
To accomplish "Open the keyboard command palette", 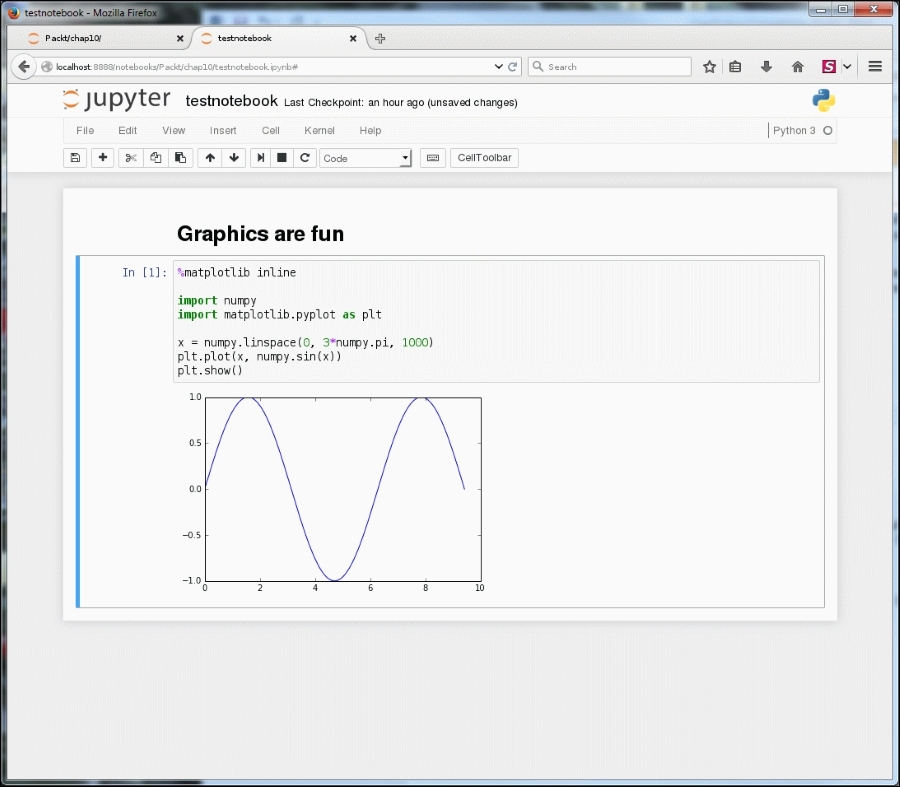I will pyautogui.click(x=432, y=157).
